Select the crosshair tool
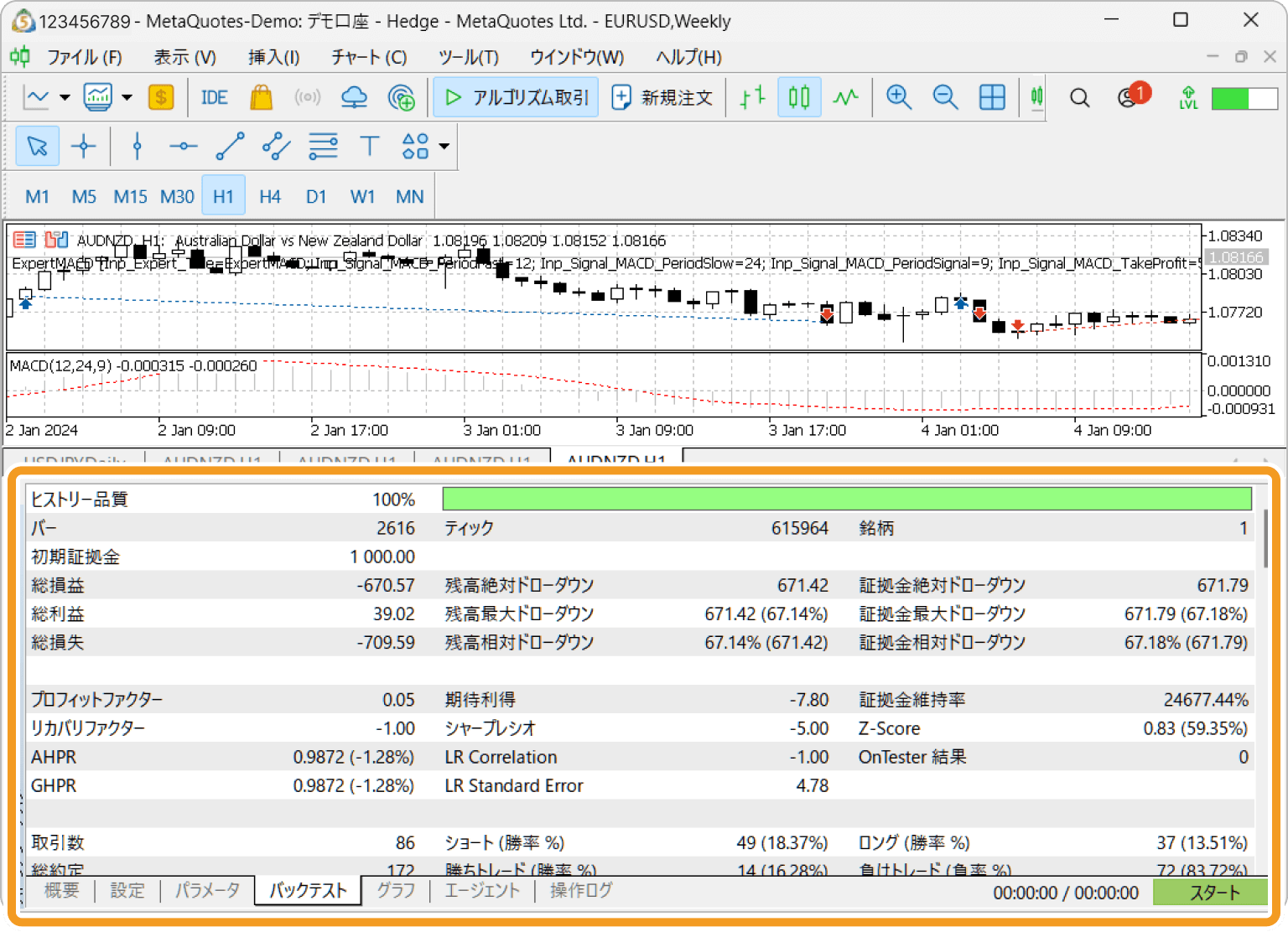1288x932 pixels. (84, 147)
